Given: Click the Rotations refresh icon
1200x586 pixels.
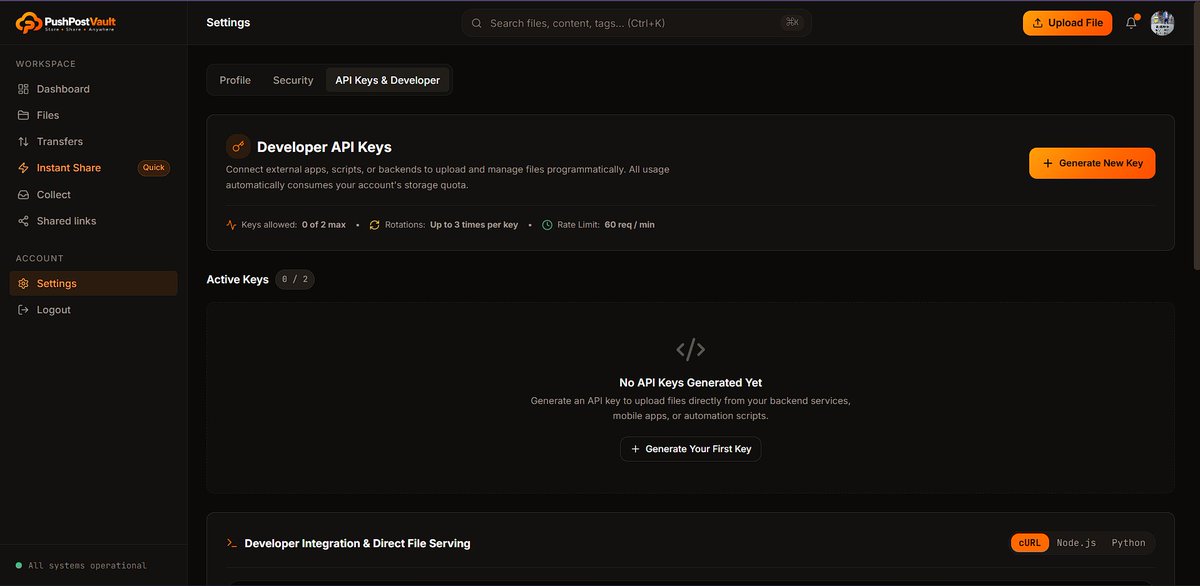Looking at the screenshot, I should point(375,225).
